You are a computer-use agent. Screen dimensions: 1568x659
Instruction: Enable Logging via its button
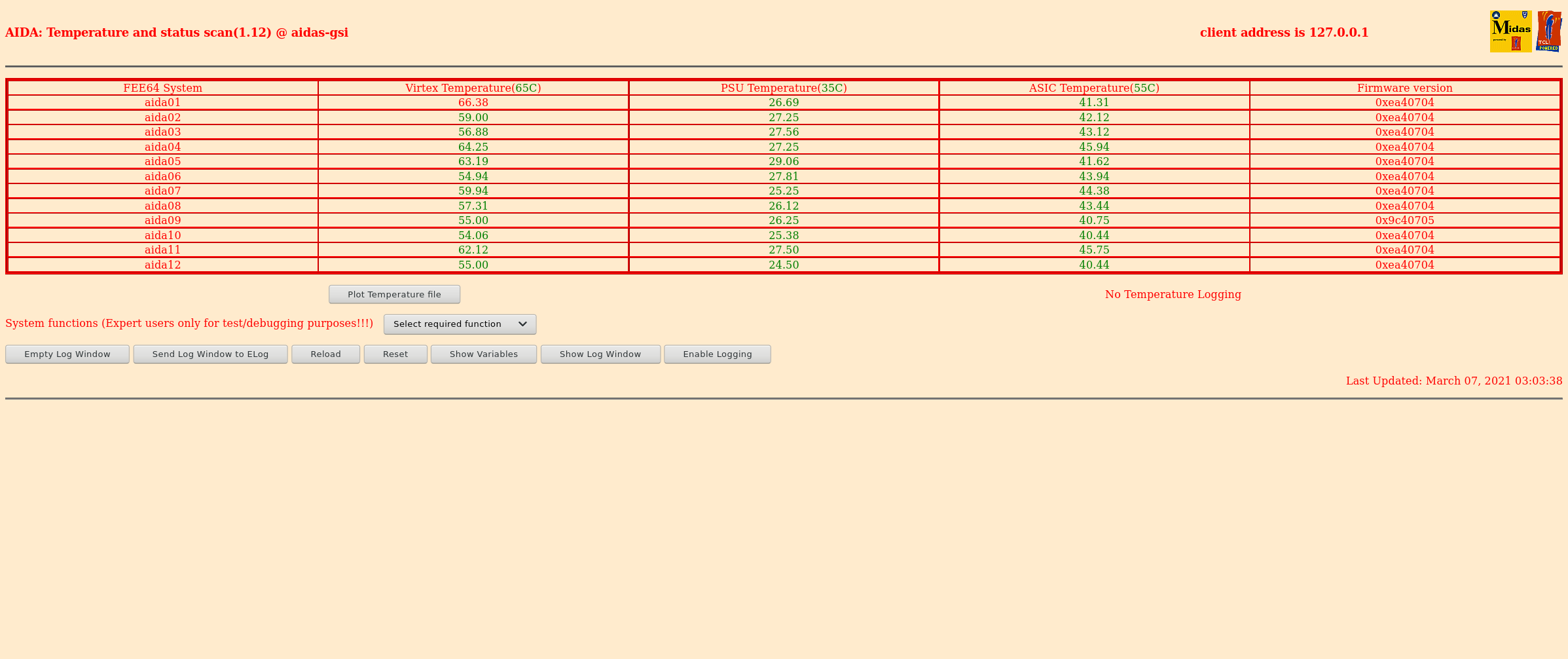click(x=717, y=354)
